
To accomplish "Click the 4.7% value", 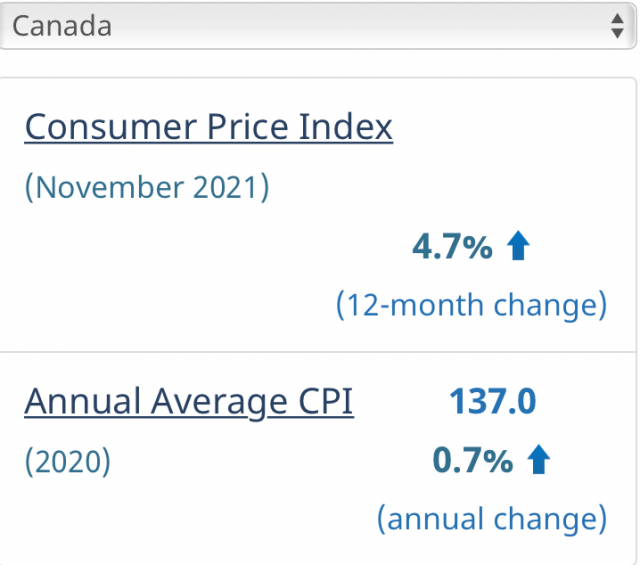I will click(x=452, y=247).
